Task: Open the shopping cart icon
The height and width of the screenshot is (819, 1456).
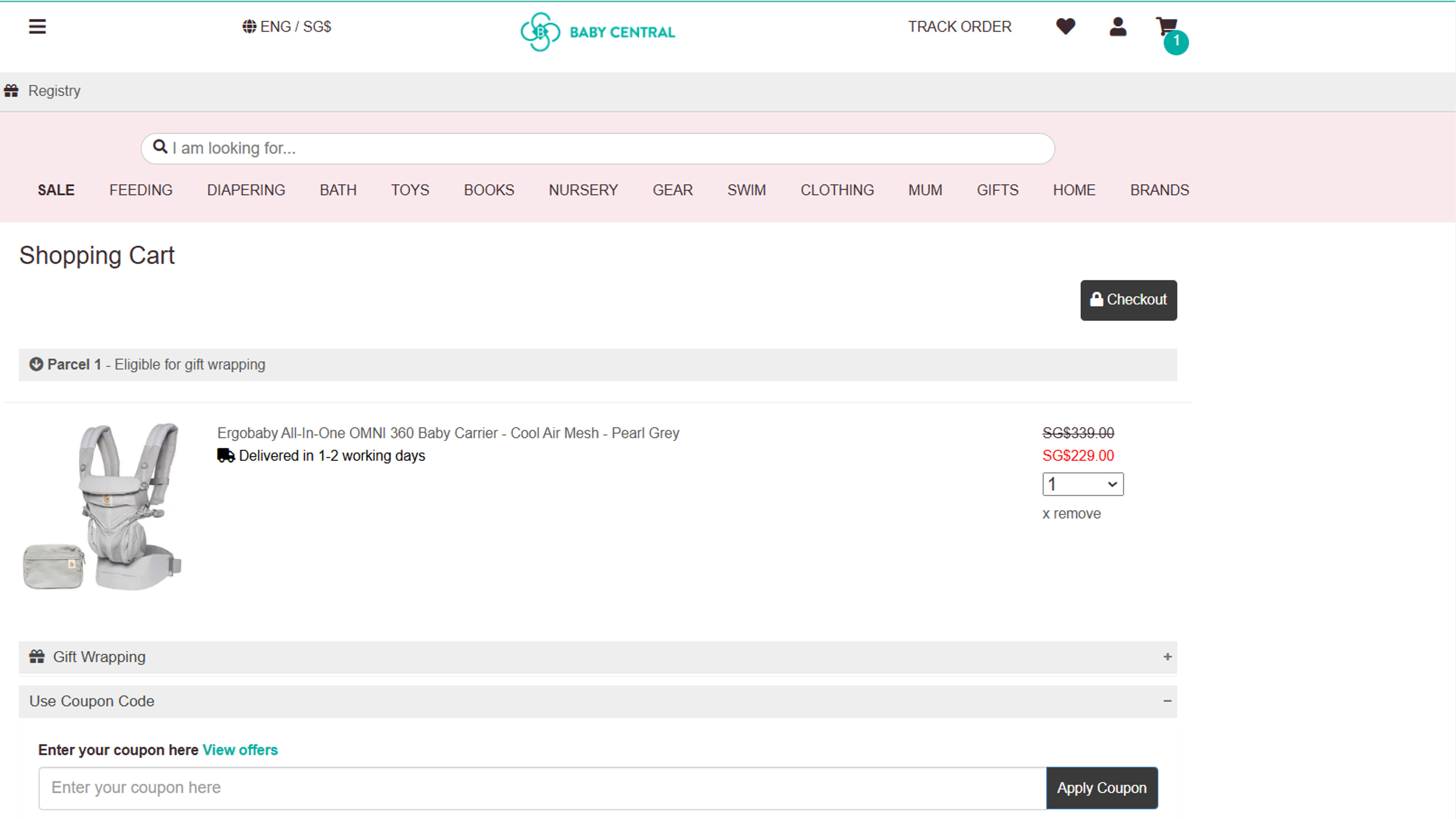Action: pos(1166,27)
